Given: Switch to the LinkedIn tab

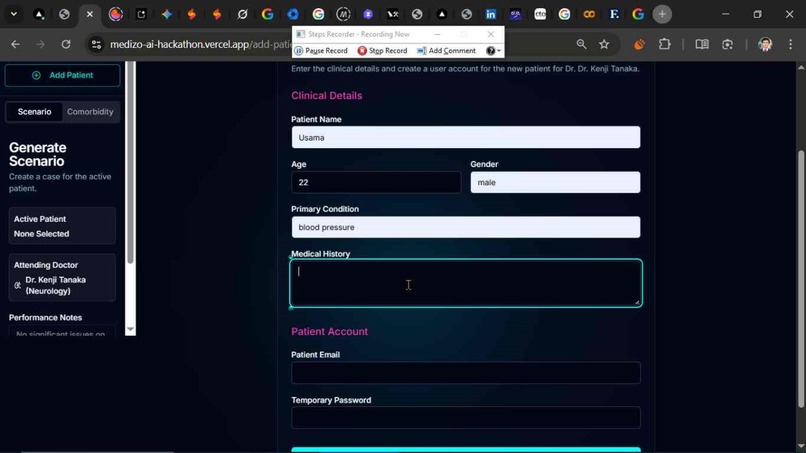Looking at the screenshot, I should [491, 14].
